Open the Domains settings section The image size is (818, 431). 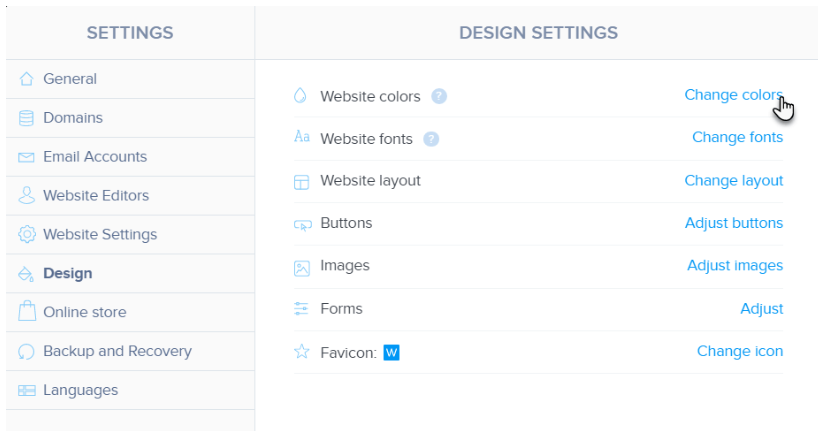click(x=130, y=118)
